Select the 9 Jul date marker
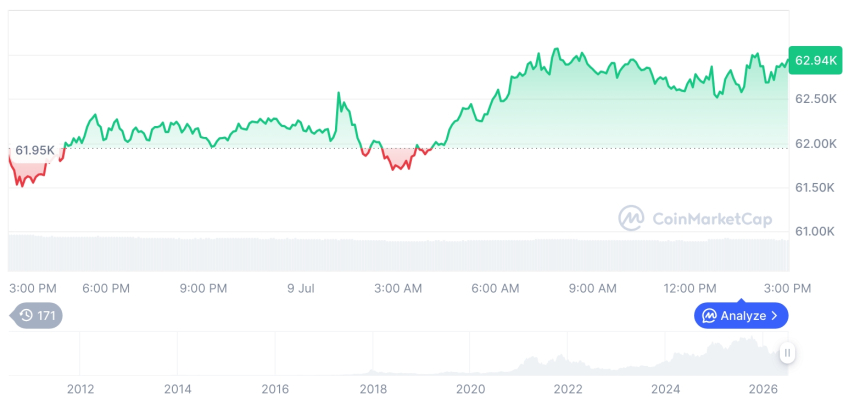This screenshot has height=401, width=860. click(x=301, y=288)
